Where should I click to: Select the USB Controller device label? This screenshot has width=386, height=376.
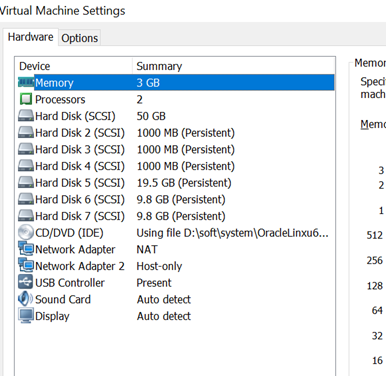click(x=70, y=283)
